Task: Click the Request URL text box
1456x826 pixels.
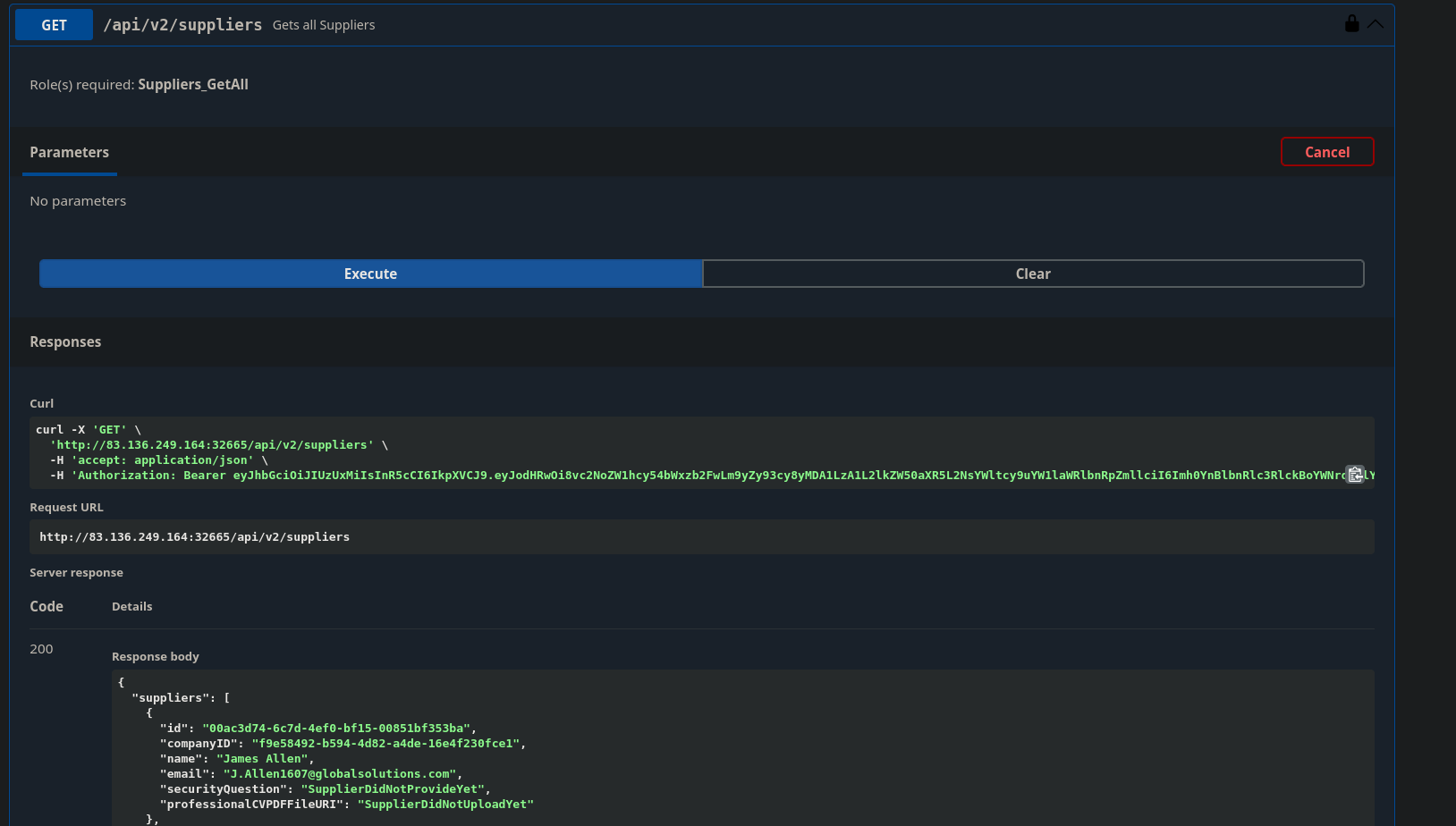Action: [701, 537]
